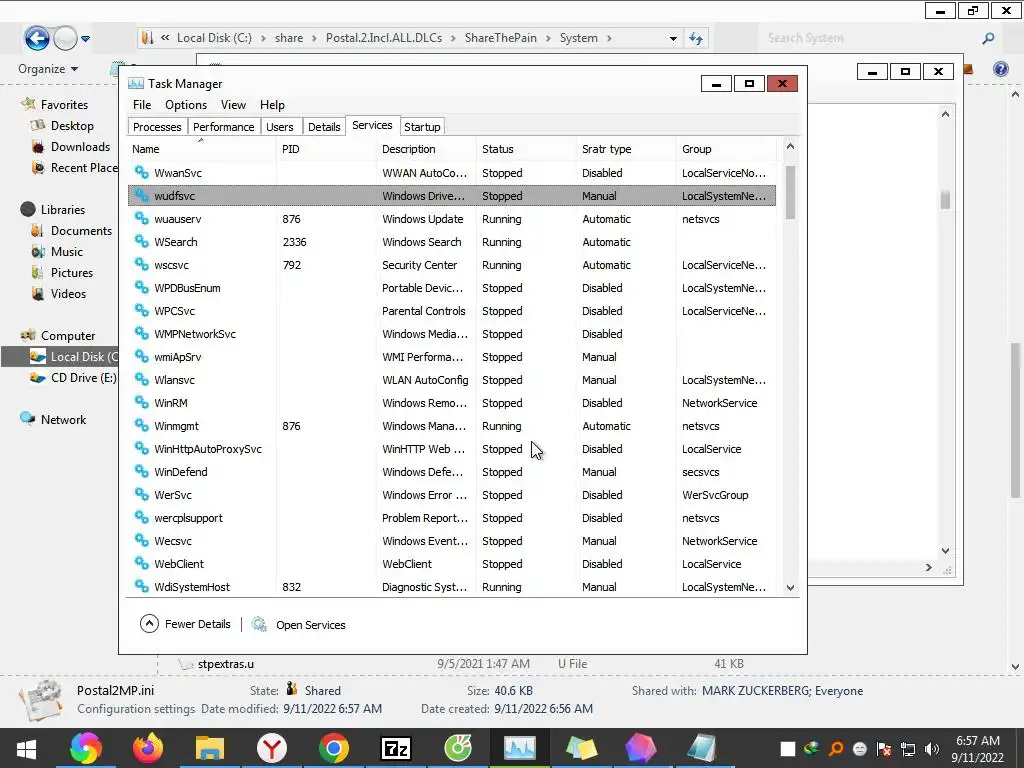Image resolution: width=1024 pixels, height=768 pixels.
Task: Select Network in the navigation pane
Action: click(x=63, y=420)
